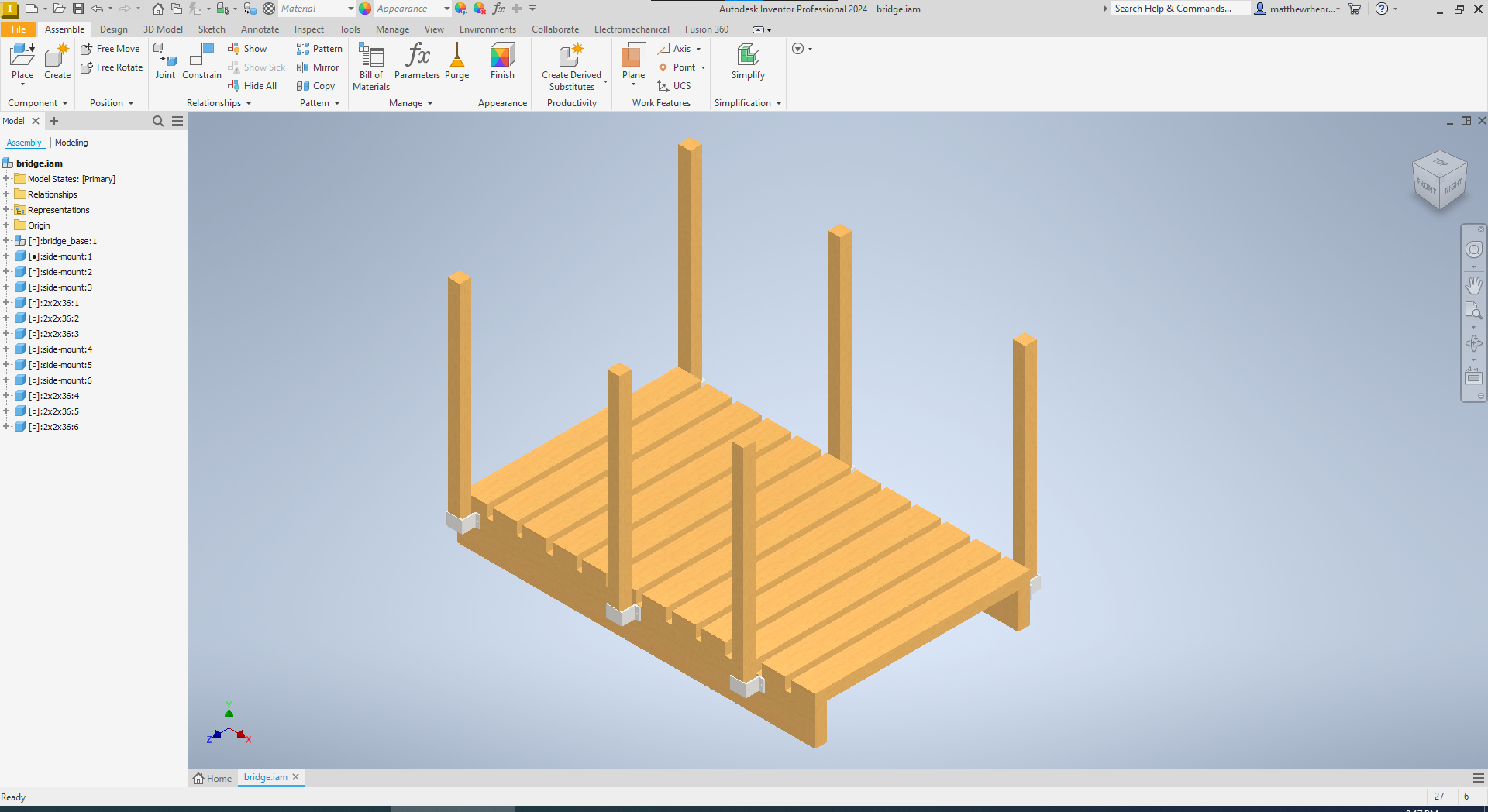Image resolution: width=1488 pixels, height=812 pixels.
Task: Select side-mount:1 in the browser
Action: point(60,256)
